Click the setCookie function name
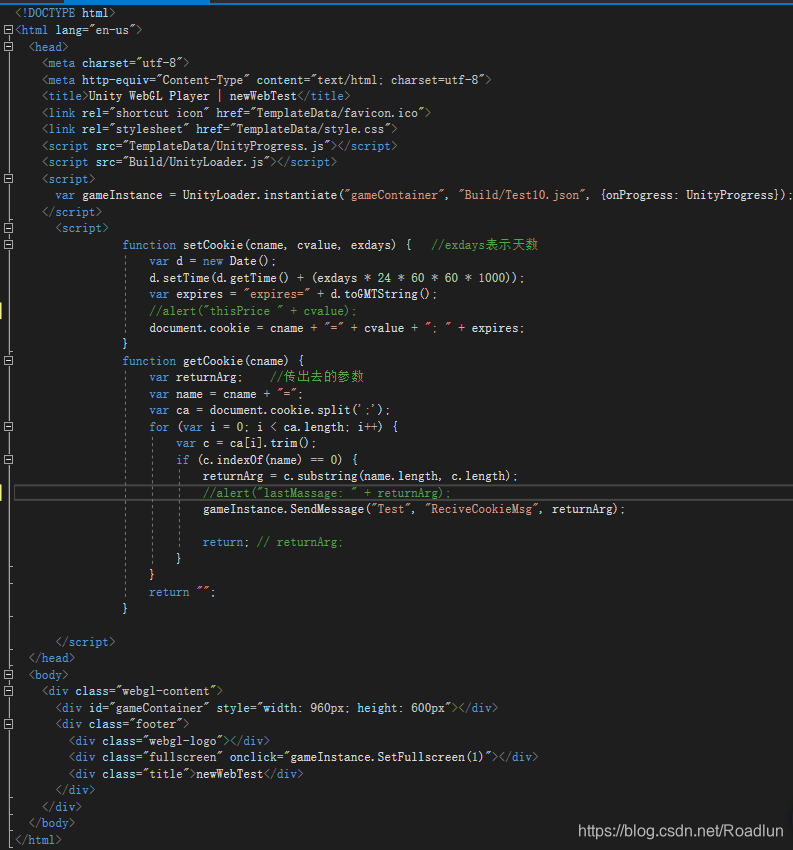This screenshot has width=793, height=850. [x=213, y=245]
